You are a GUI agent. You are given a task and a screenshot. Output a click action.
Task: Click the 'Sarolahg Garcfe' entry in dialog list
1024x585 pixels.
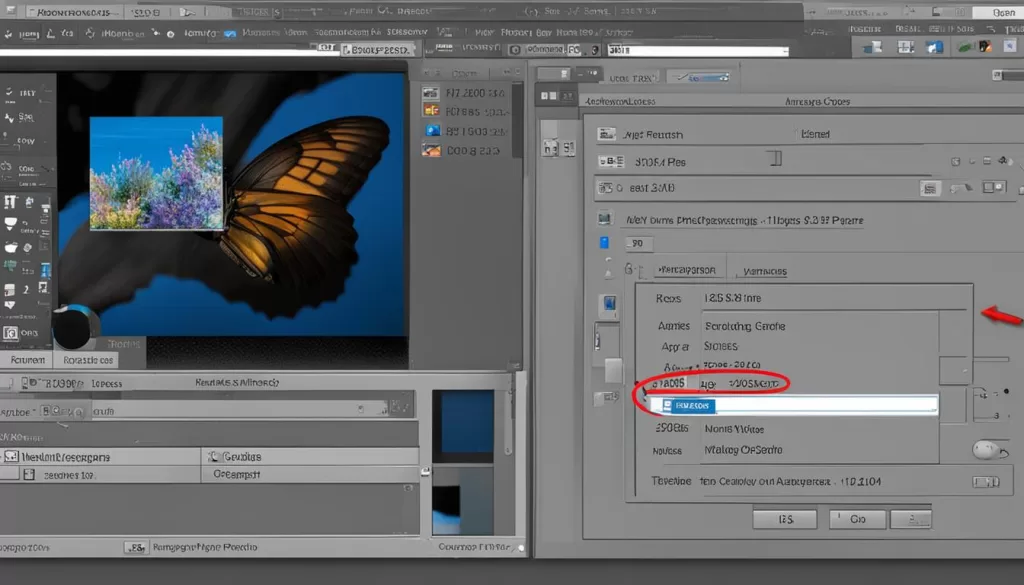coord(744,326)
